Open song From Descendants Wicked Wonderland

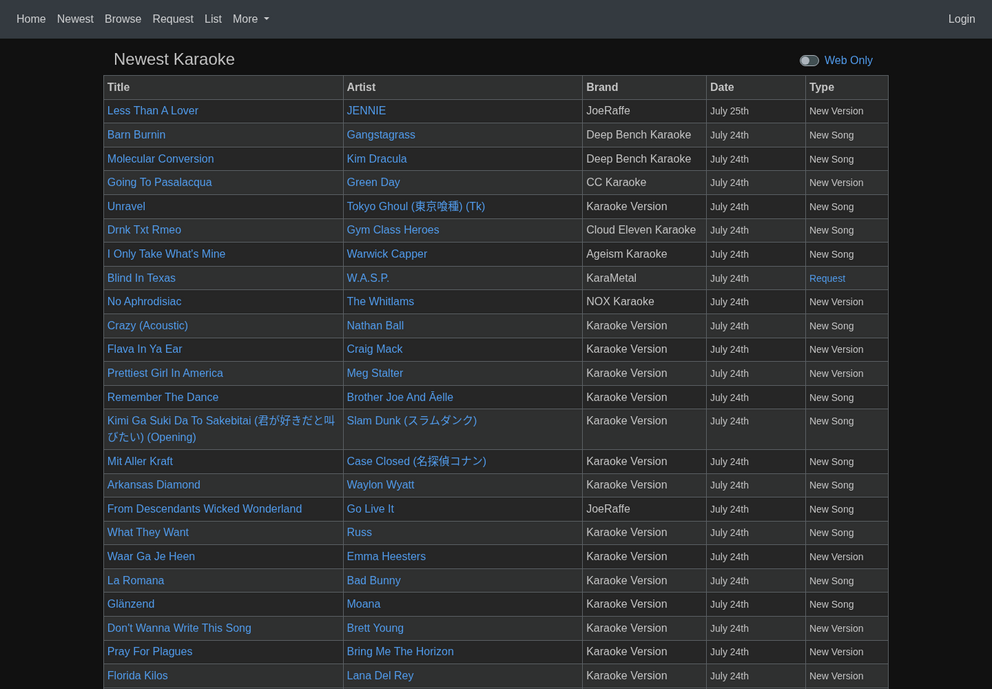[204, 509]
